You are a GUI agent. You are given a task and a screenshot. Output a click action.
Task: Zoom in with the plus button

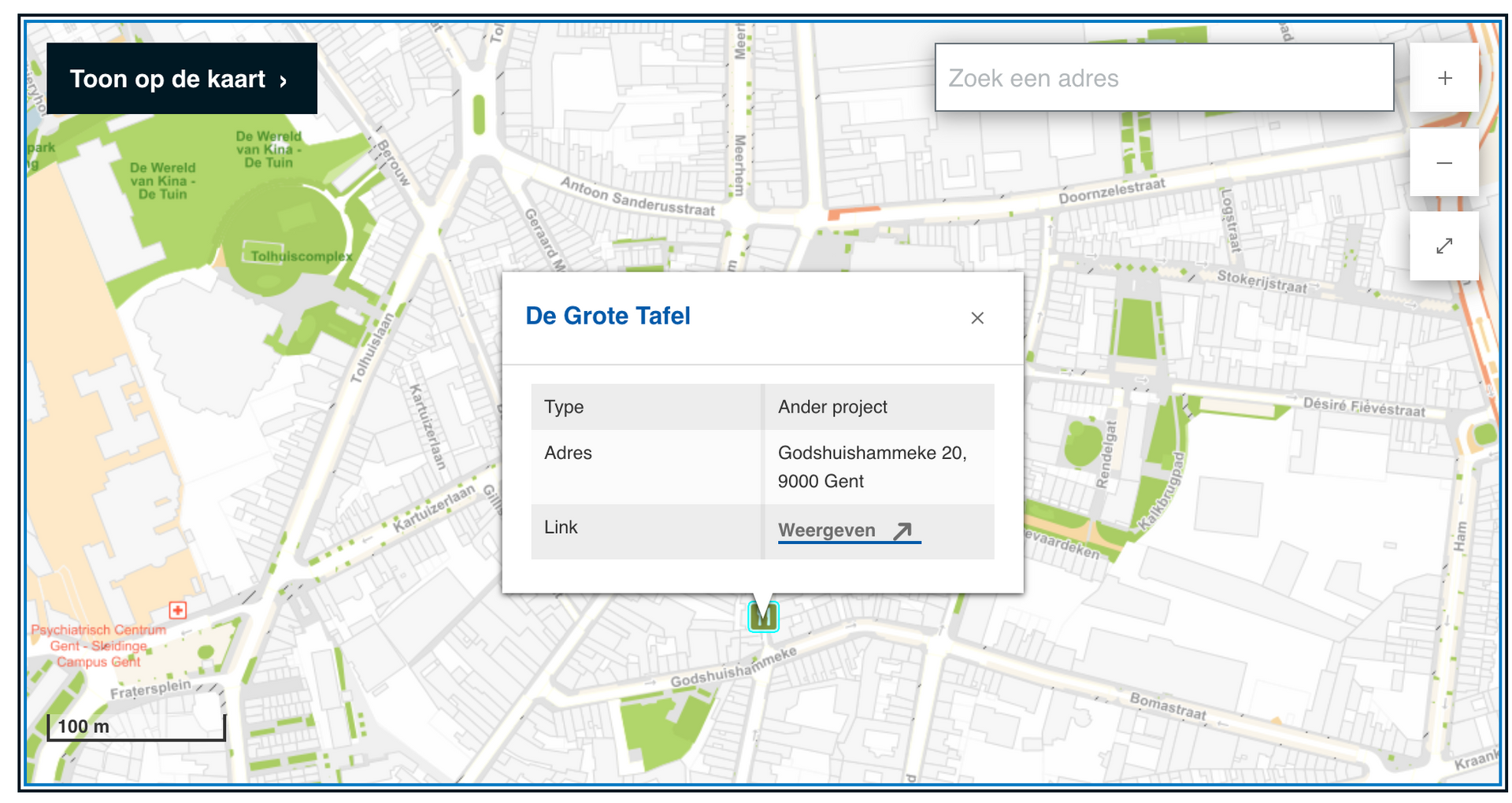[1444, 78]
